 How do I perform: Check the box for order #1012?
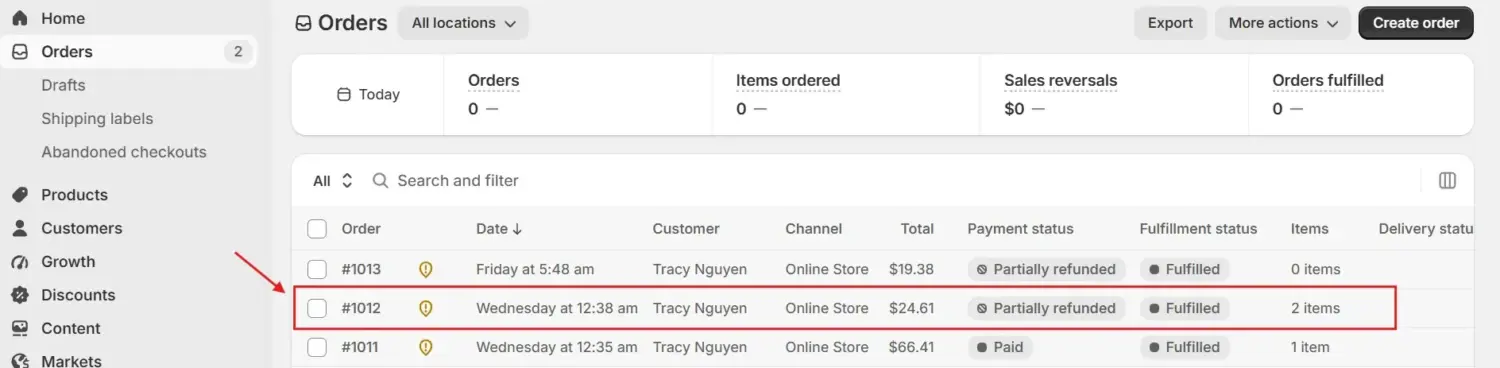[317, 308]
